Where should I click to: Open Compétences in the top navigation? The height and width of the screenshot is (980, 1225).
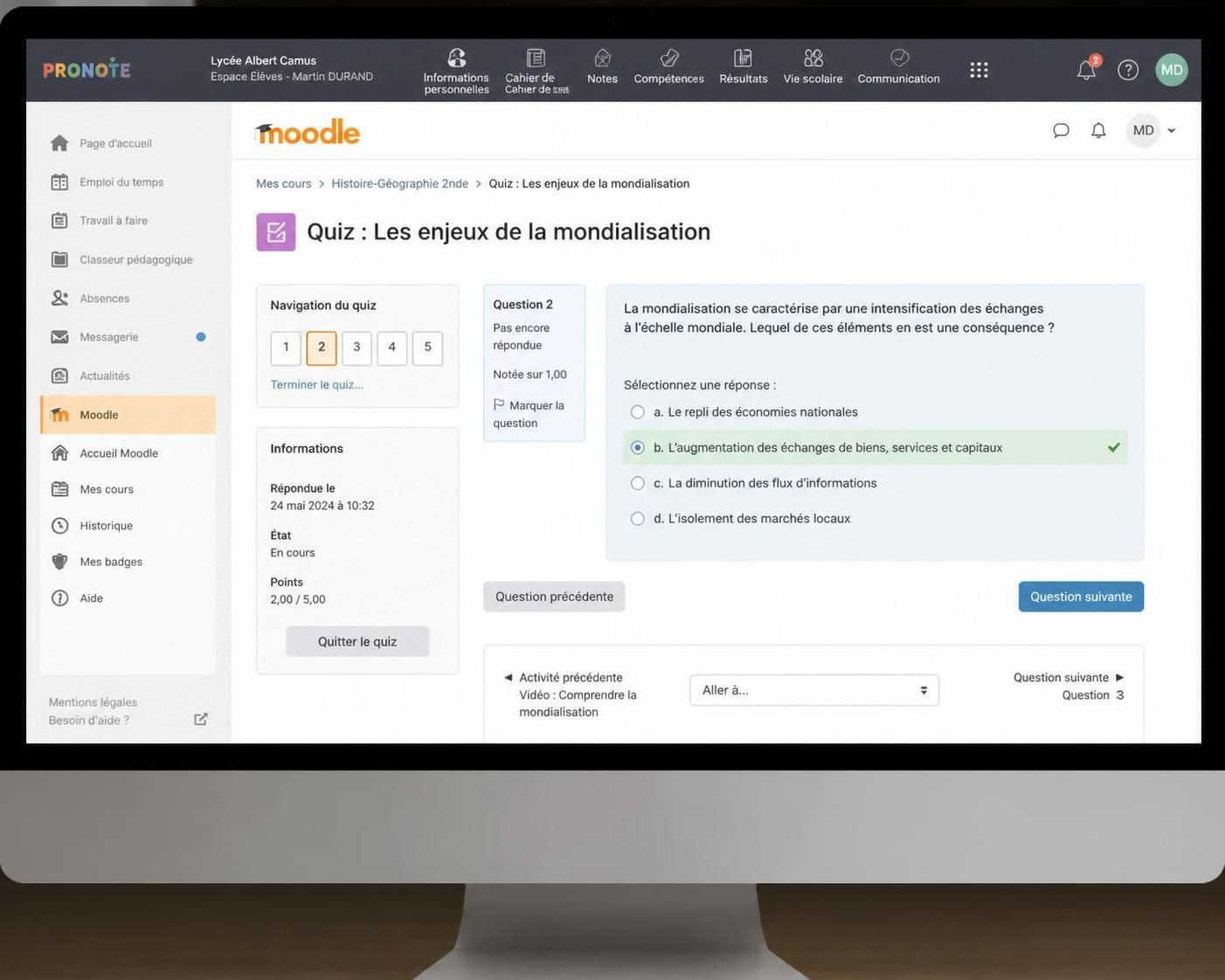(668, 67)
